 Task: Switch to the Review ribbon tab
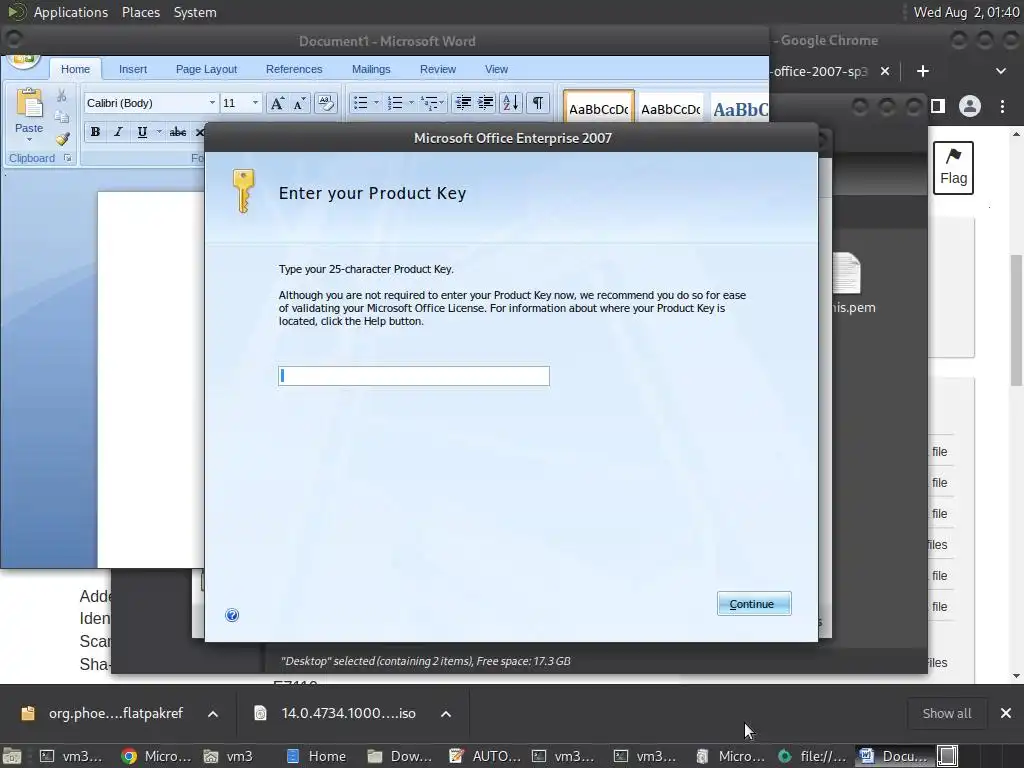[x=438, y=69]
